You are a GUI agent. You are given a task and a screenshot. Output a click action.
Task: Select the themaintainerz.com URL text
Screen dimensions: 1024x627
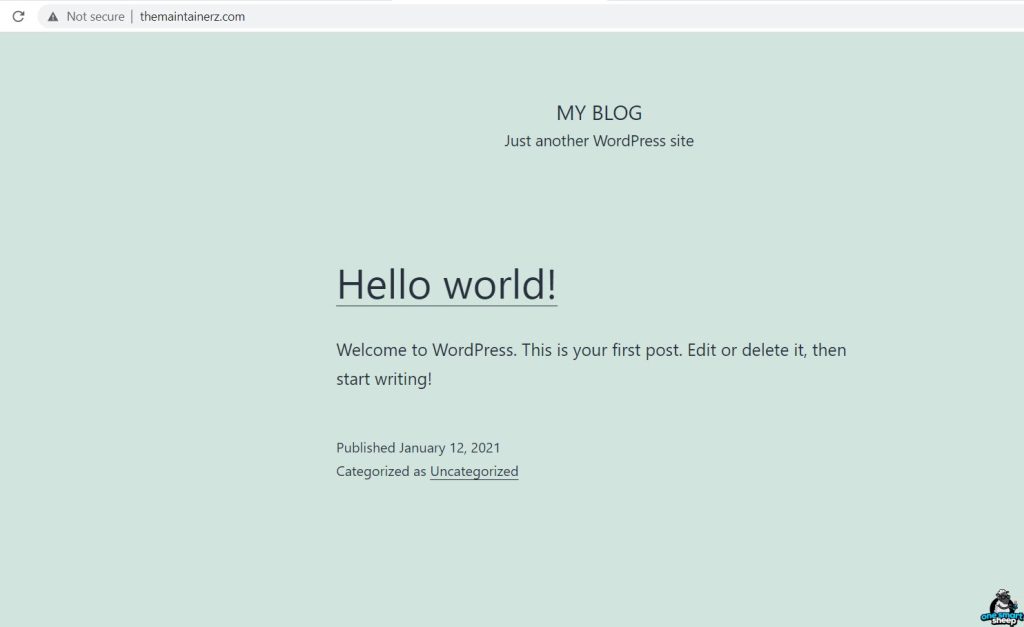click(192, 17)
